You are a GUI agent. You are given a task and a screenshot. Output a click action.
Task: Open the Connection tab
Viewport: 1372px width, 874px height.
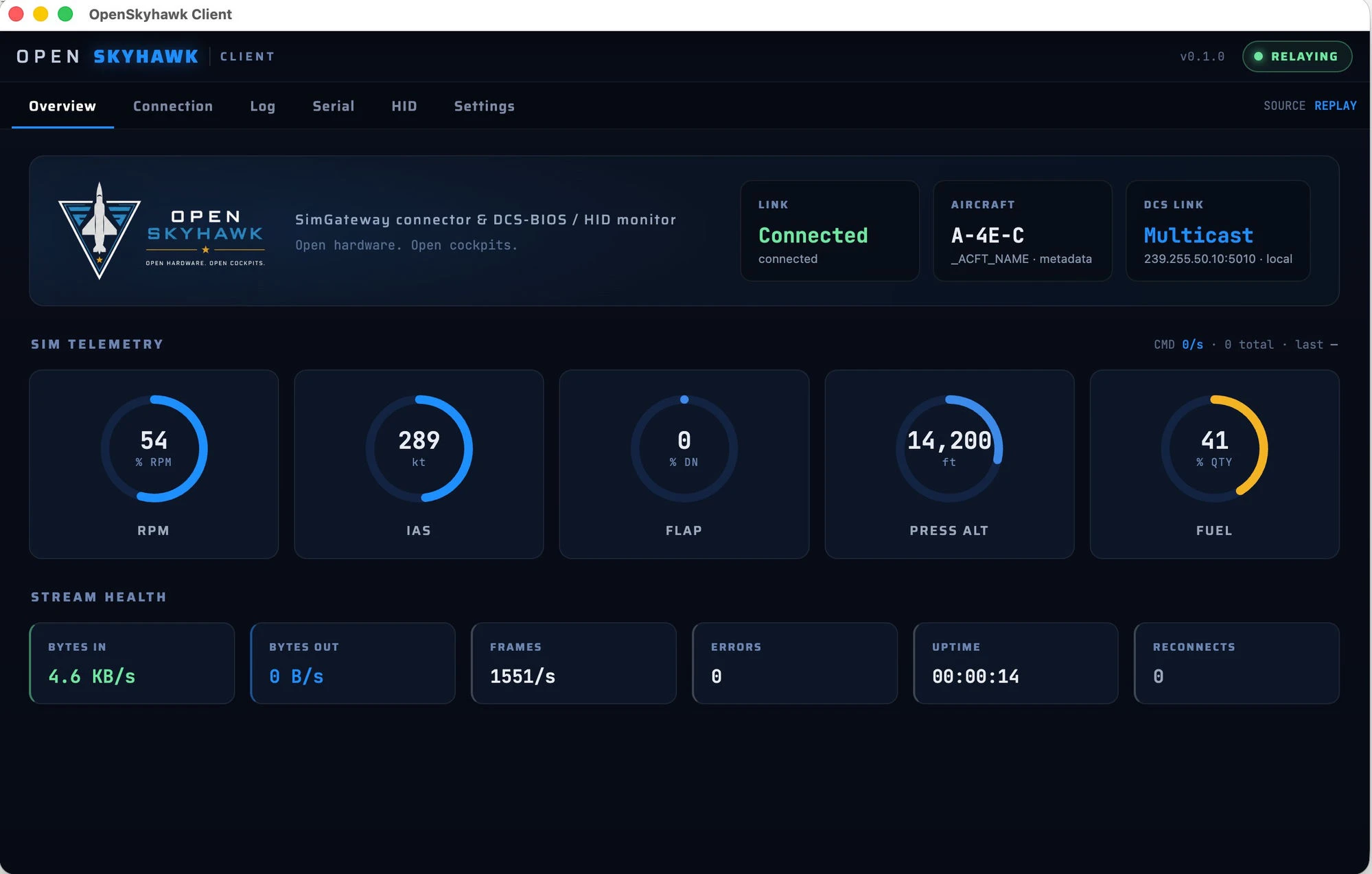[x=173, y=106]
